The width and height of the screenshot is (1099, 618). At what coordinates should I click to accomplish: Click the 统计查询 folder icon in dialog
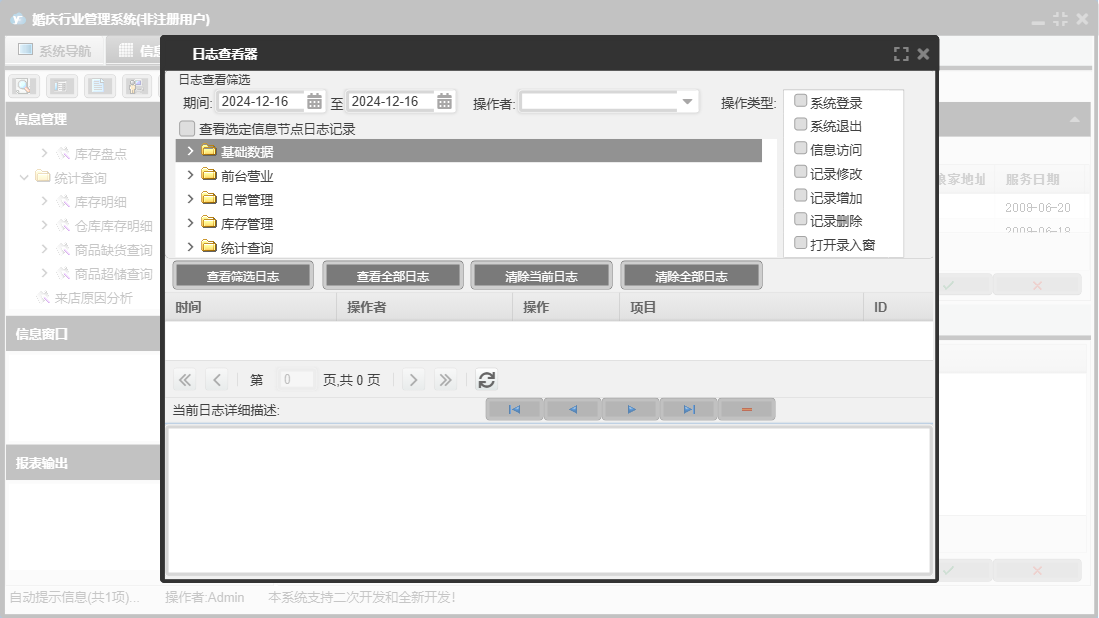[209, 246]
